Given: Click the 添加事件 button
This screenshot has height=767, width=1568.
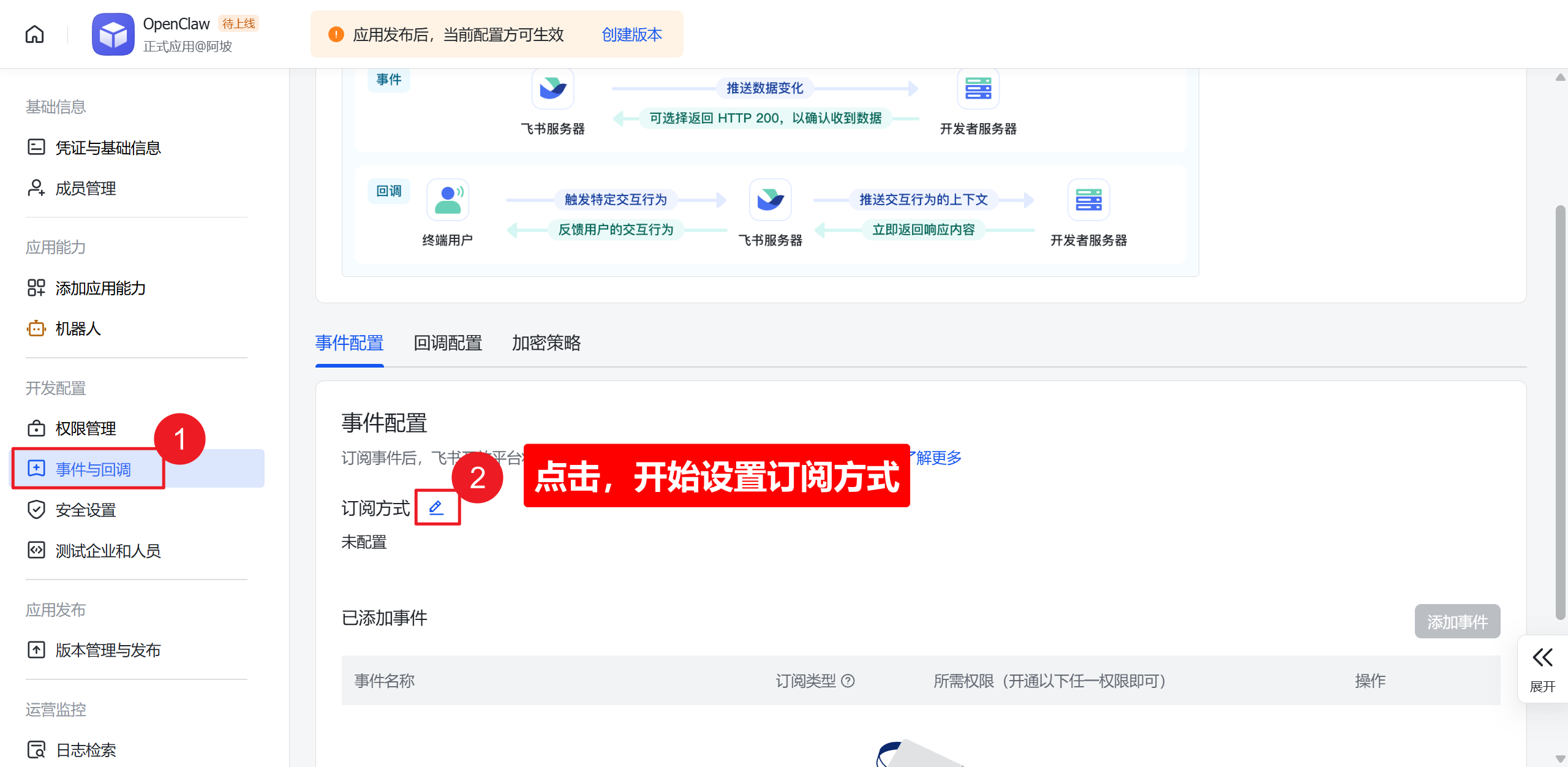Looking at the screenshot, I should coord(1457,621).
